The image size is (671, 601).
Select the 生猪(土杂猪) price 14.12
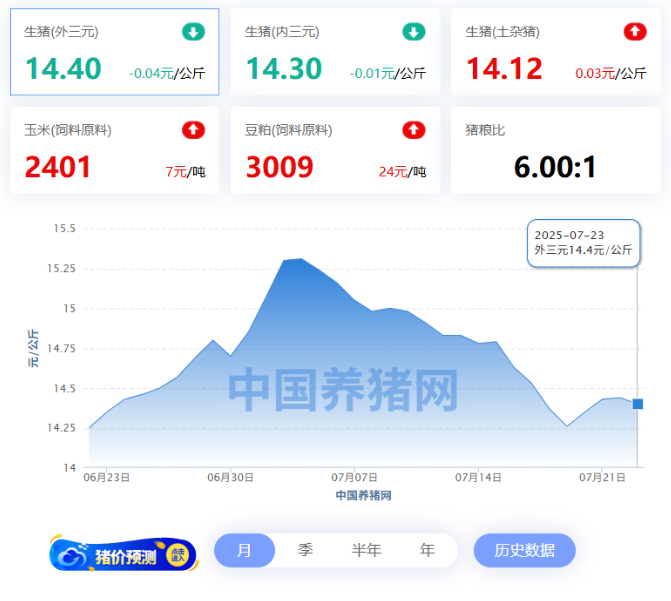coord(504,69)
